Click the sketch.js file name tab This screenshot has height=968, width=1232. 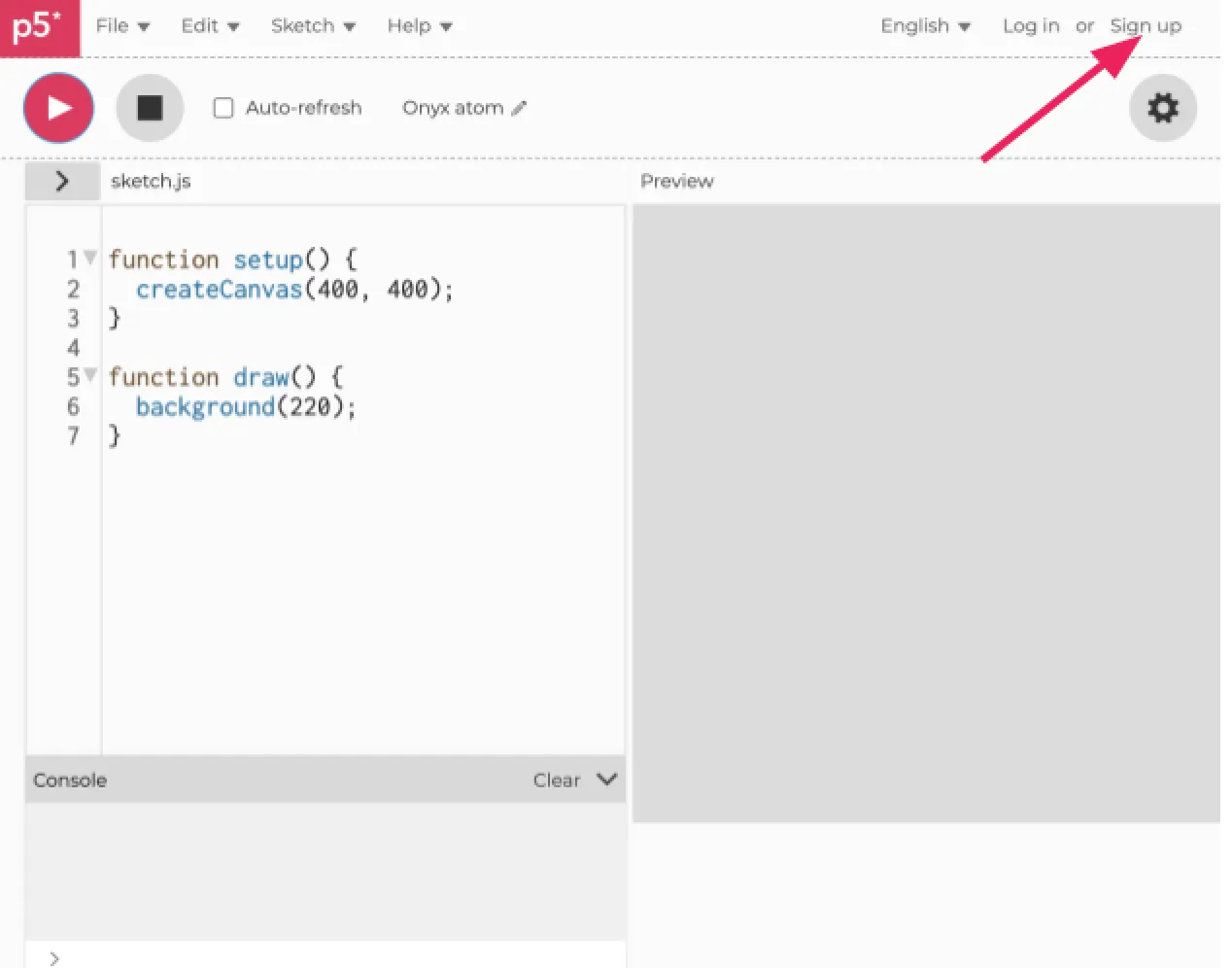click(x=151, y=182)
